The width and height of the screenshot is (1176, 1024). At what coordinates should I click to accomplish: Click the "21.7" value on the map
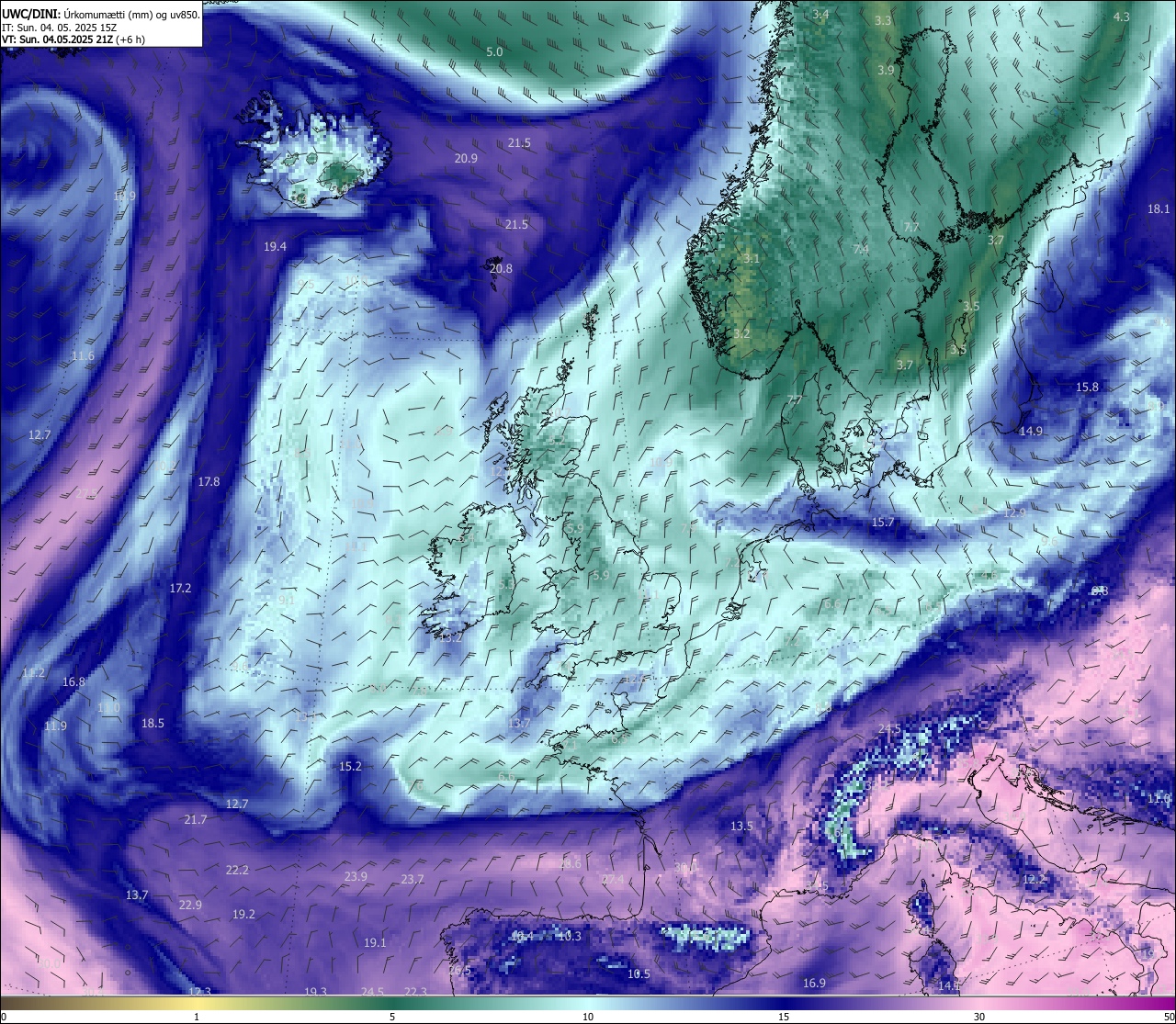tap(196, 820)
